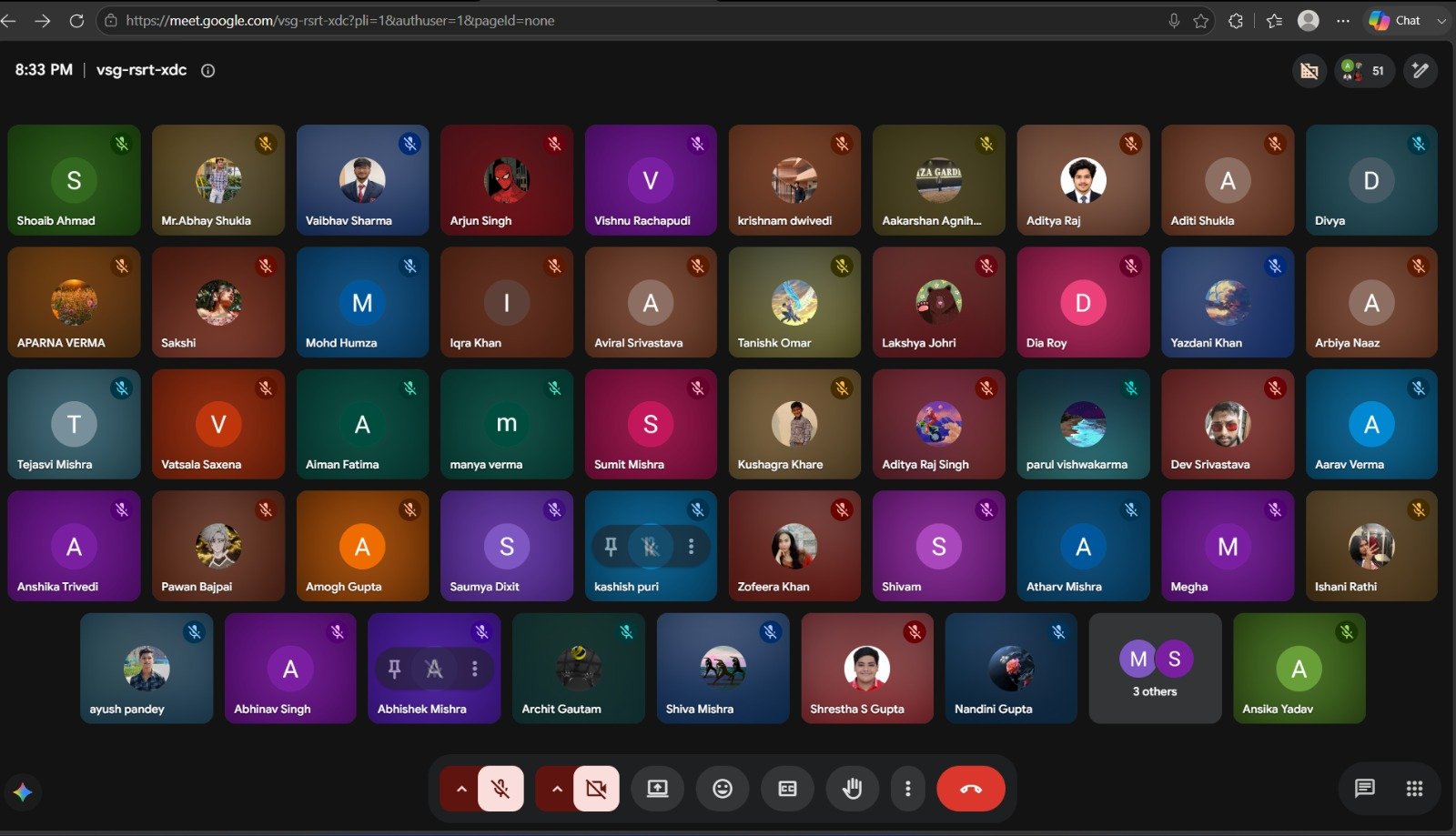
Task: Select Shrestha S Gupta's tile
Action: click(867, 669)
